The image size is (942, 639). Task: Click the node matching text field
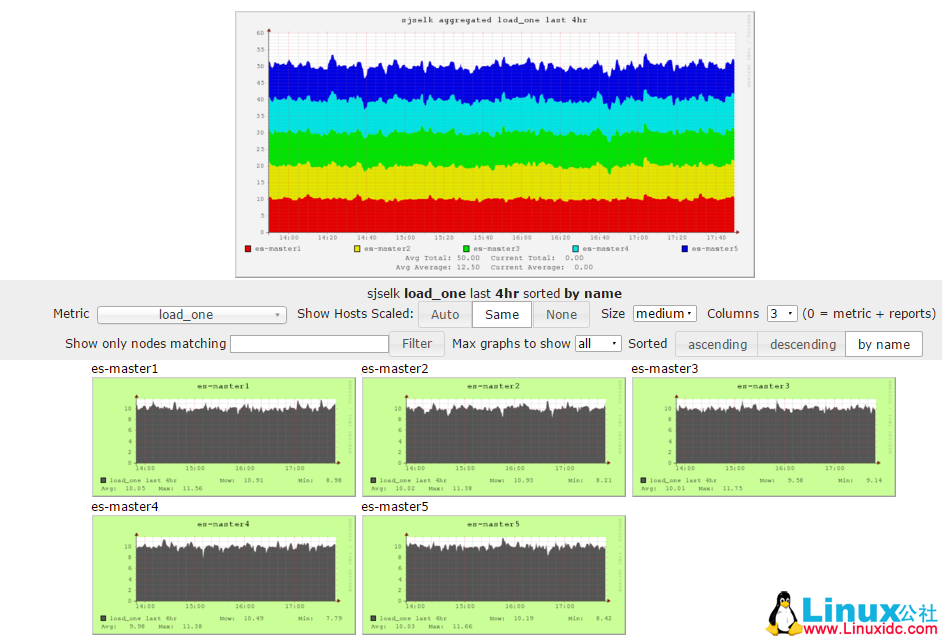pyautogui.click(x=309, y=344)
